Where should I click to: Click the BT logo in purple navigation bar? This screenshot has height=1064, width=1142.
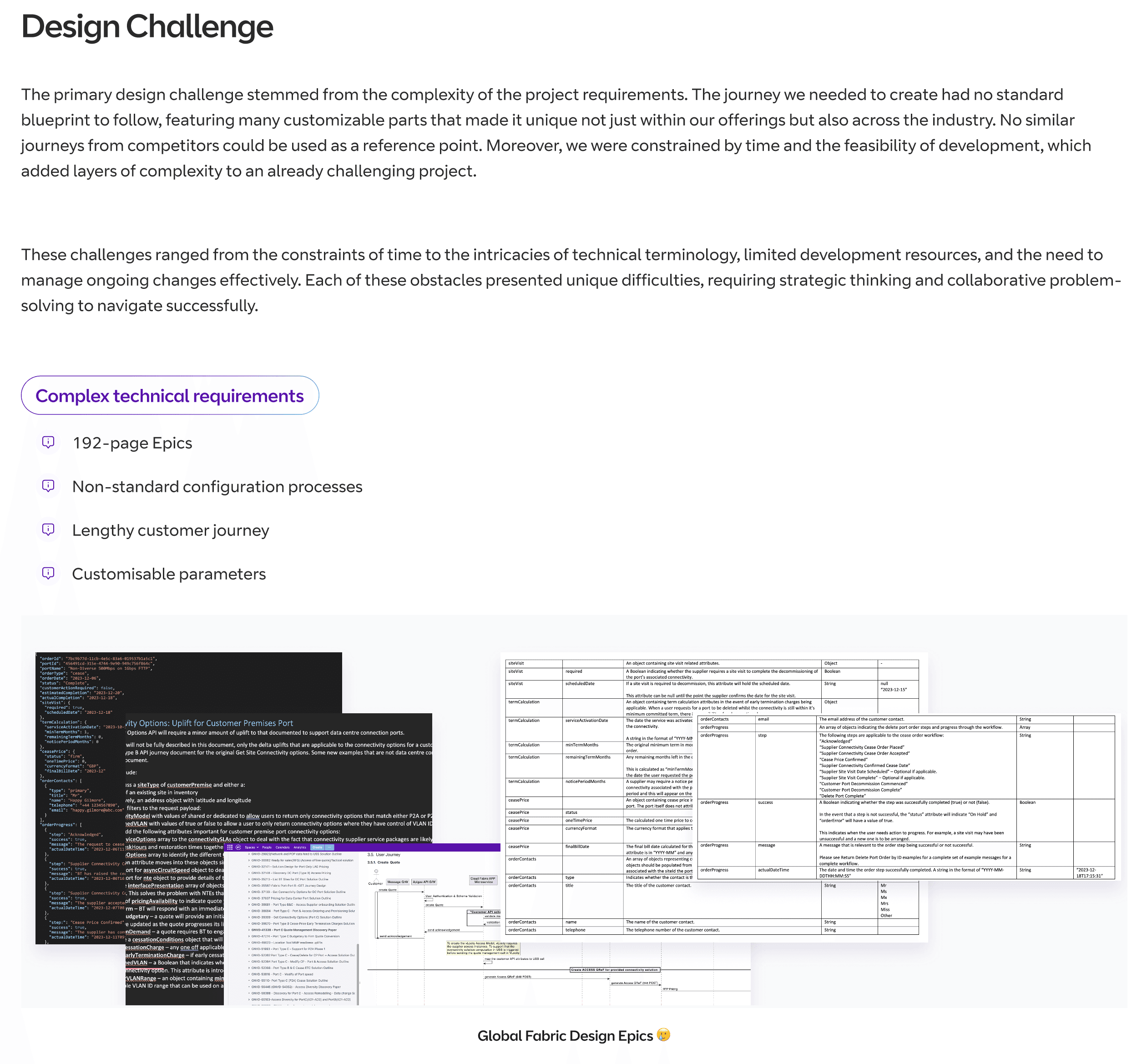(x=238, y=847)
